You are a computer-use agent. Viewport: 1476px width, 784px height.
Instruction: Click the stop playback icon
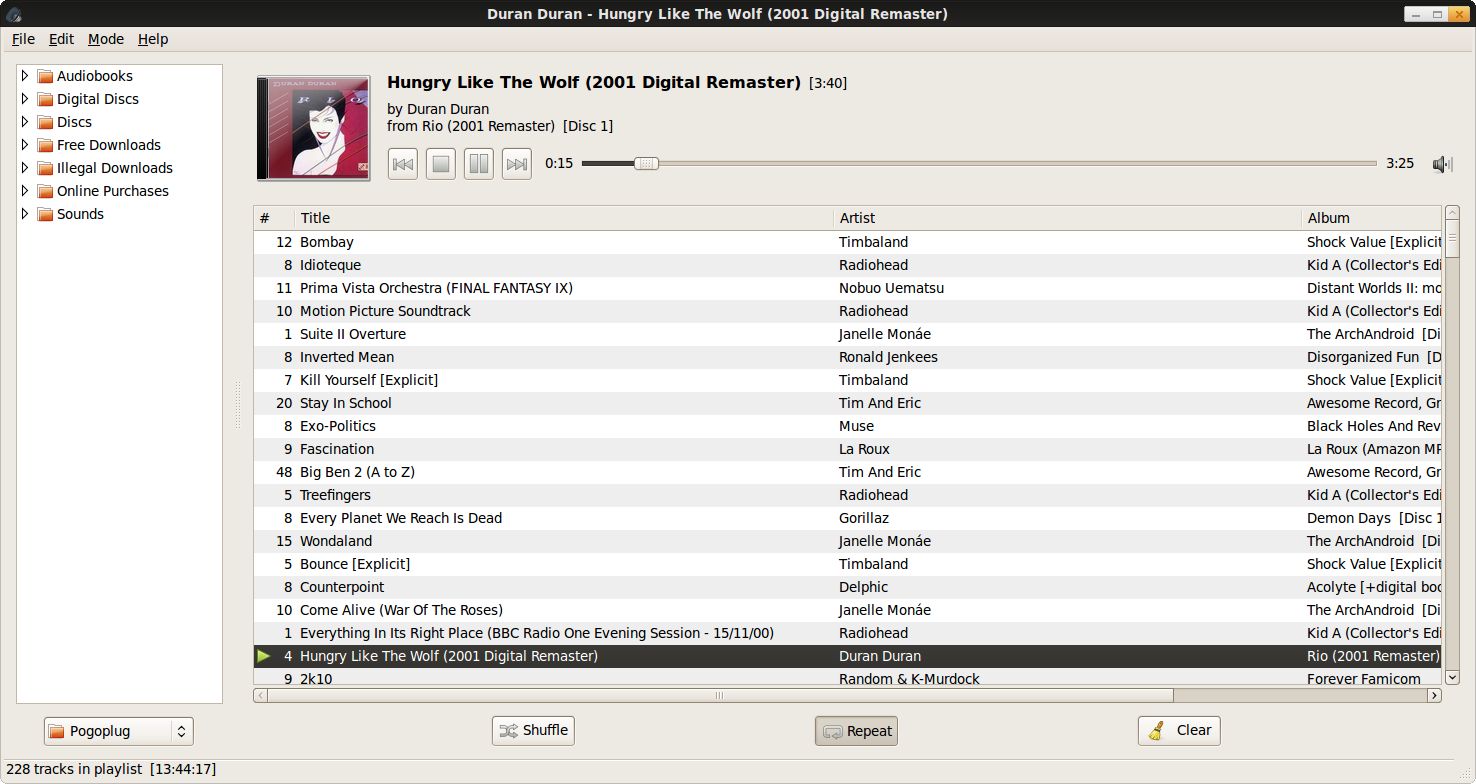point(440,163)
